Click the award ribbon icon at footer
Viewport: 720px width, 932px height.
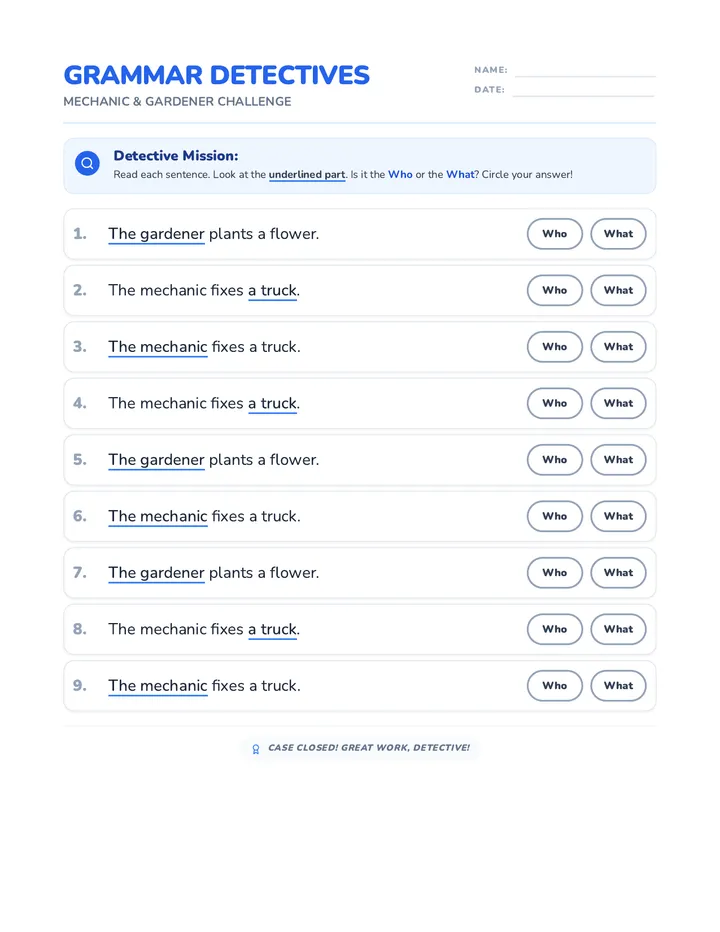(256, 749)
